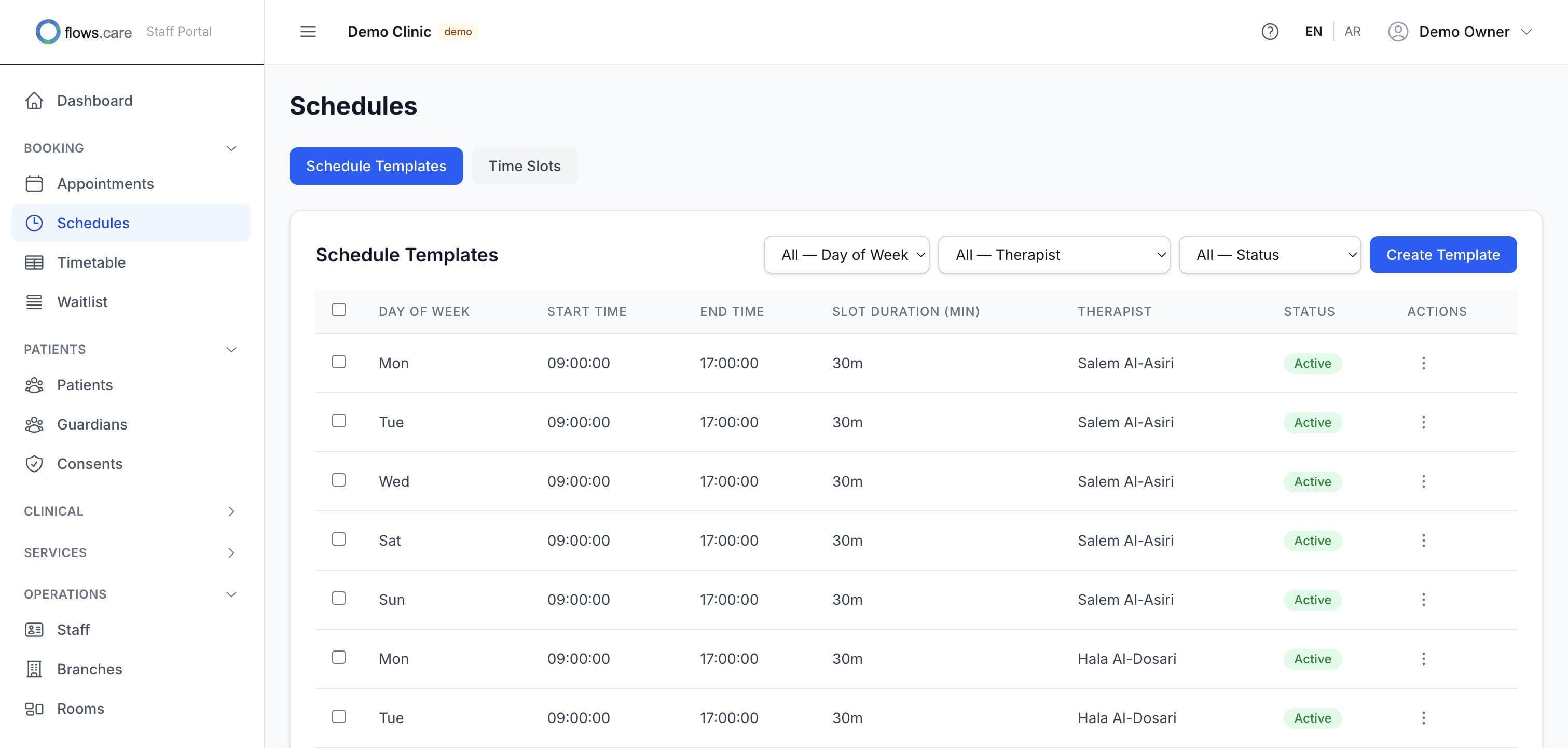Expand the CLINICAL sidebar section
Image resolution: width=1568 pixels, height=748 pixels.
tap(231, 511)
